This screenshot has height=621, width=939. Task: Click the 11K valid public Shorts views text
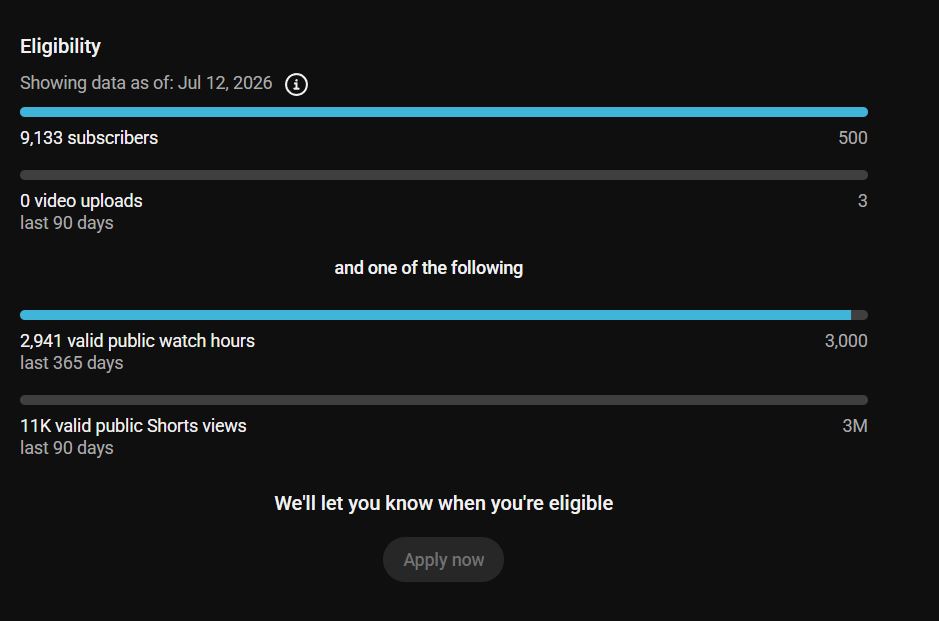point(133,426)
